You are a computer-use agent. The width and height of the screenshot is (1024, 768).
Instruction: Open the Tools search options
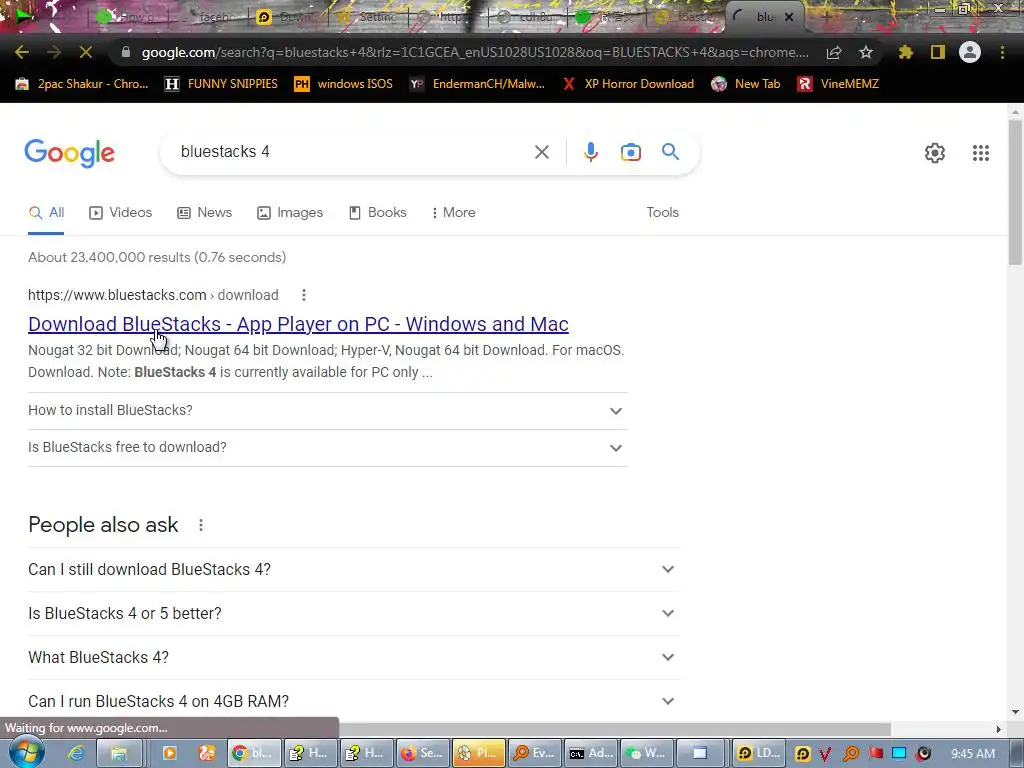pos(662,213)
